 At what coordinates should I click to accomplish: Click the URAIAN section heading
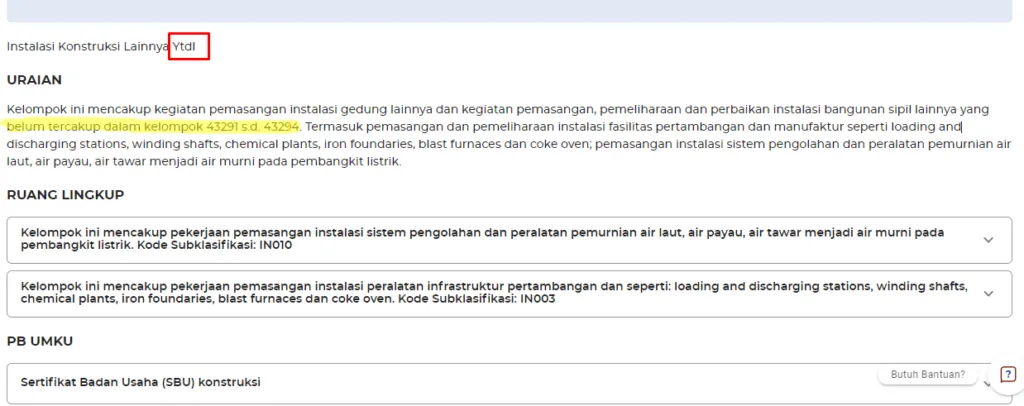tap(34, 80)
